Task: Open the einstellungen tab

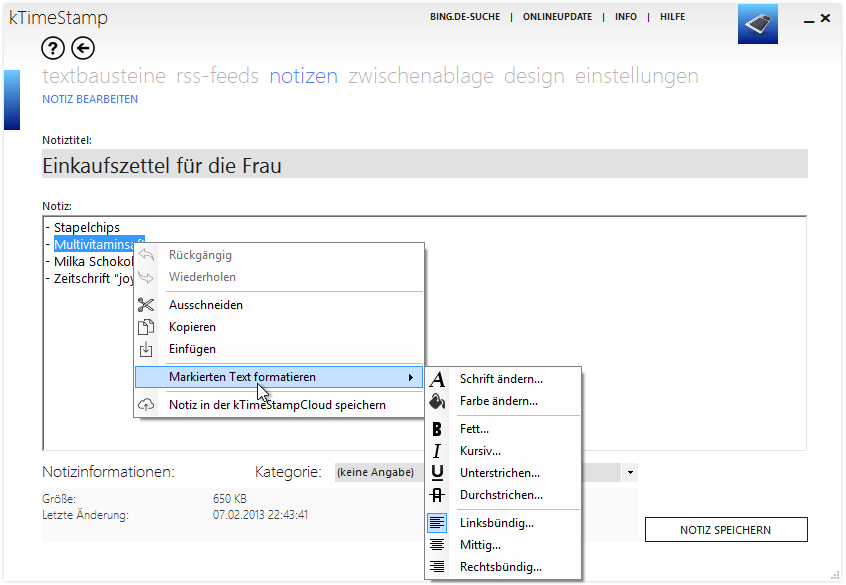Action: tap(637, 76)
